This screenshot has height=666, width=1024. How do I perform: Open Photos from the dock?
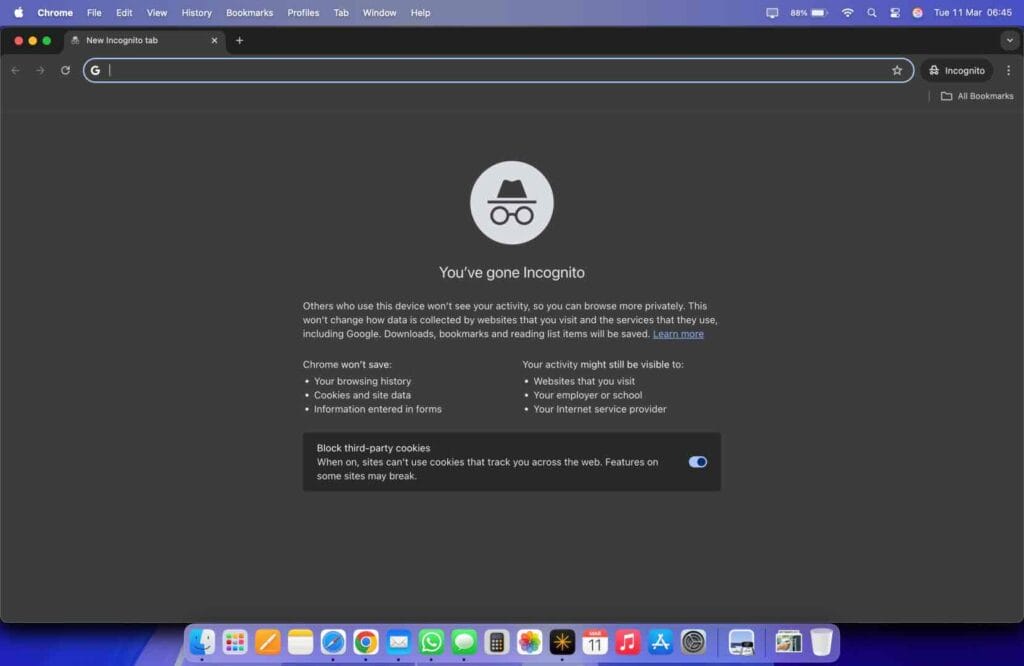(x=529, y=642)
